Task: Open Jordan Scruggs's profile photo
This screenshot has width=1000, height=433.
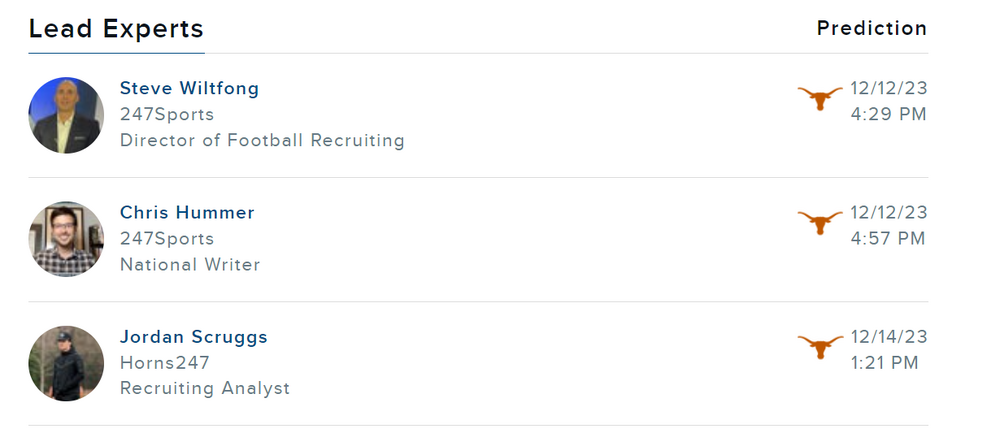Action: point(66,363)
